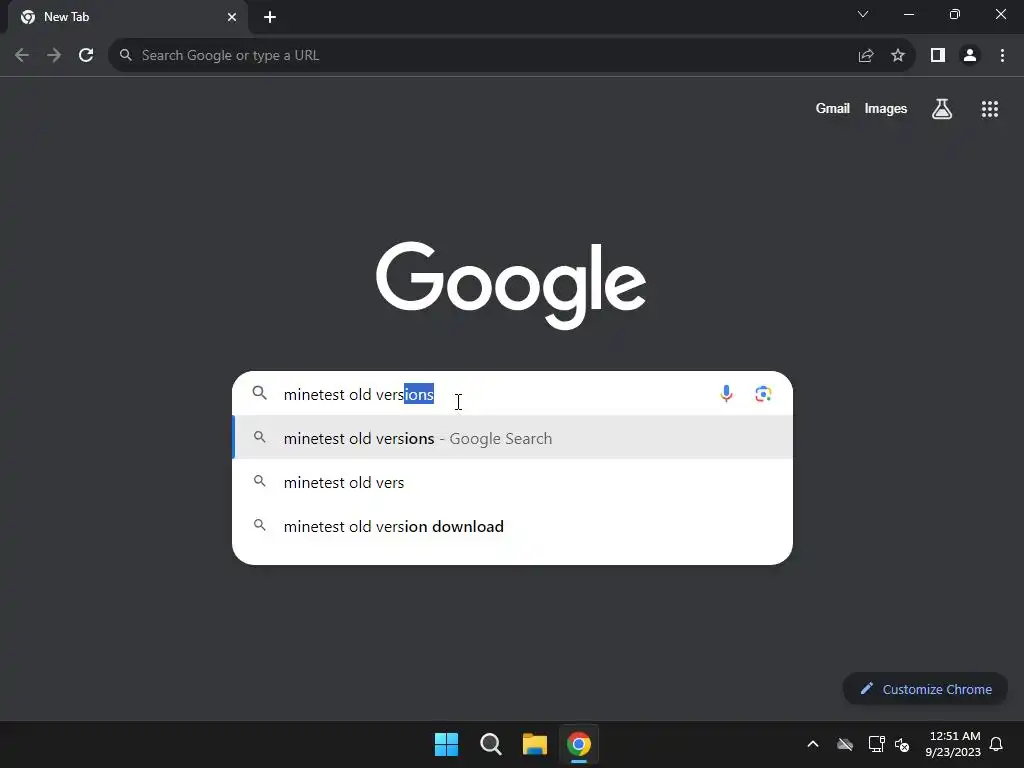The image size is (1024, 768).
Task: Open Chrome's three-dot menu
Action: pos(1002,56)
